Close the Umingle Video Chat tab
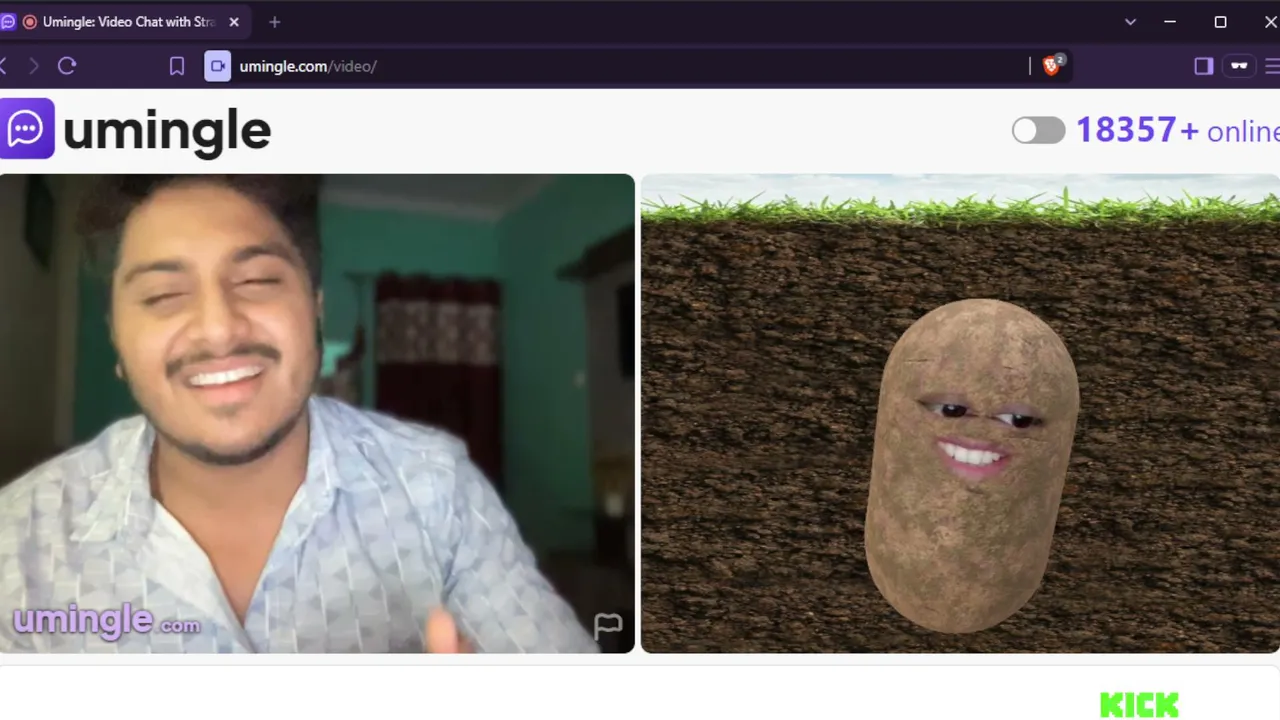Viewport: 1280px width, 720px height. [x=234, y=21]
